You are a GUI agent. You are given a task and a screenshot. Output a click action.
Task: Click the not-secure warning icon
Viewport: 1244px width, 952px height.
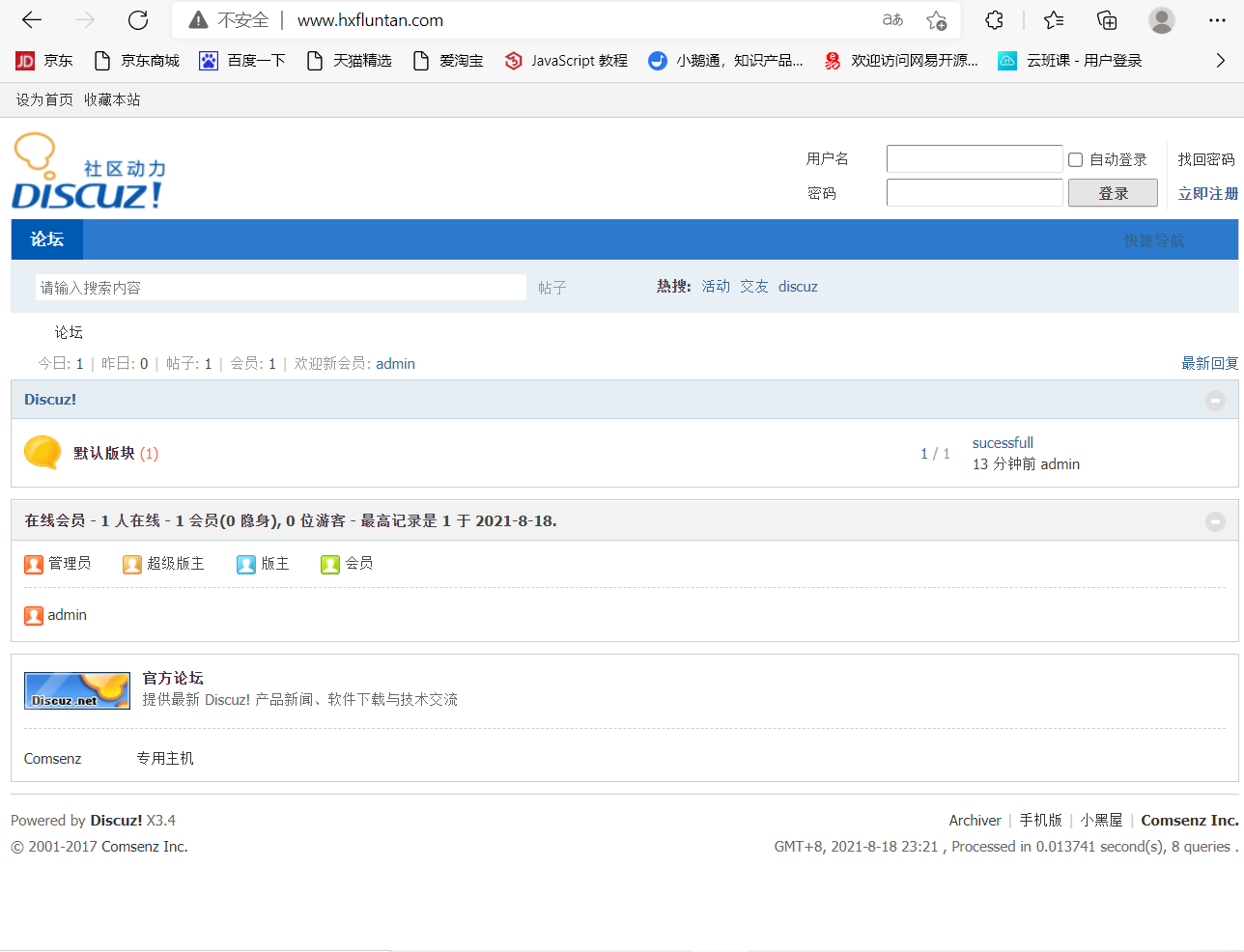point(198,20)
